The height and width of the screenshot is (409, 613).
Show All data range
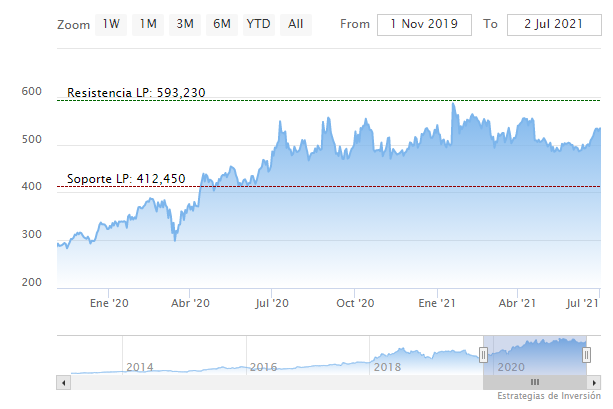(296, 23)
